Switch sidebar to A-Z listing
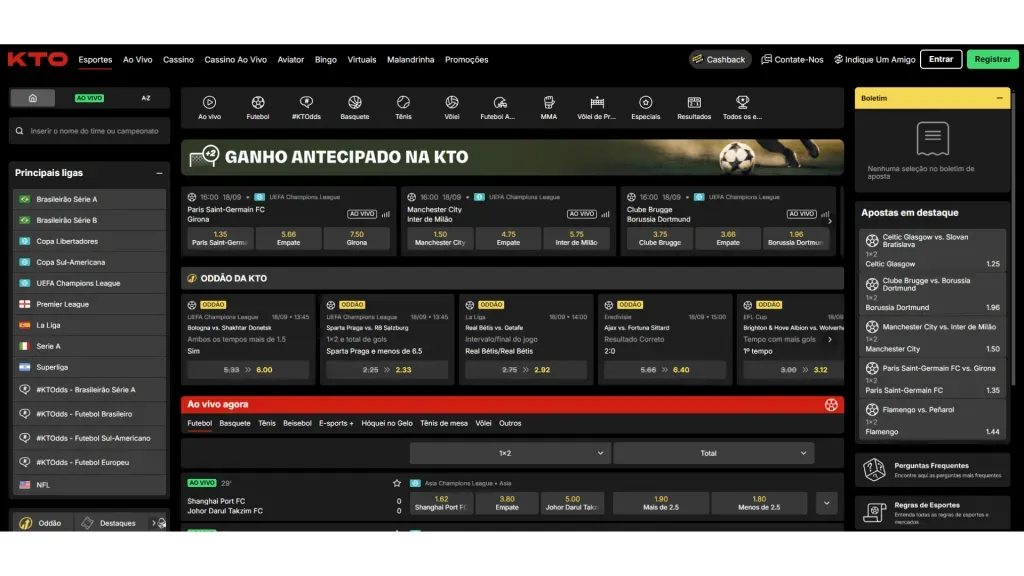The height and width of the screenshot is (576, 1024). 146,98
